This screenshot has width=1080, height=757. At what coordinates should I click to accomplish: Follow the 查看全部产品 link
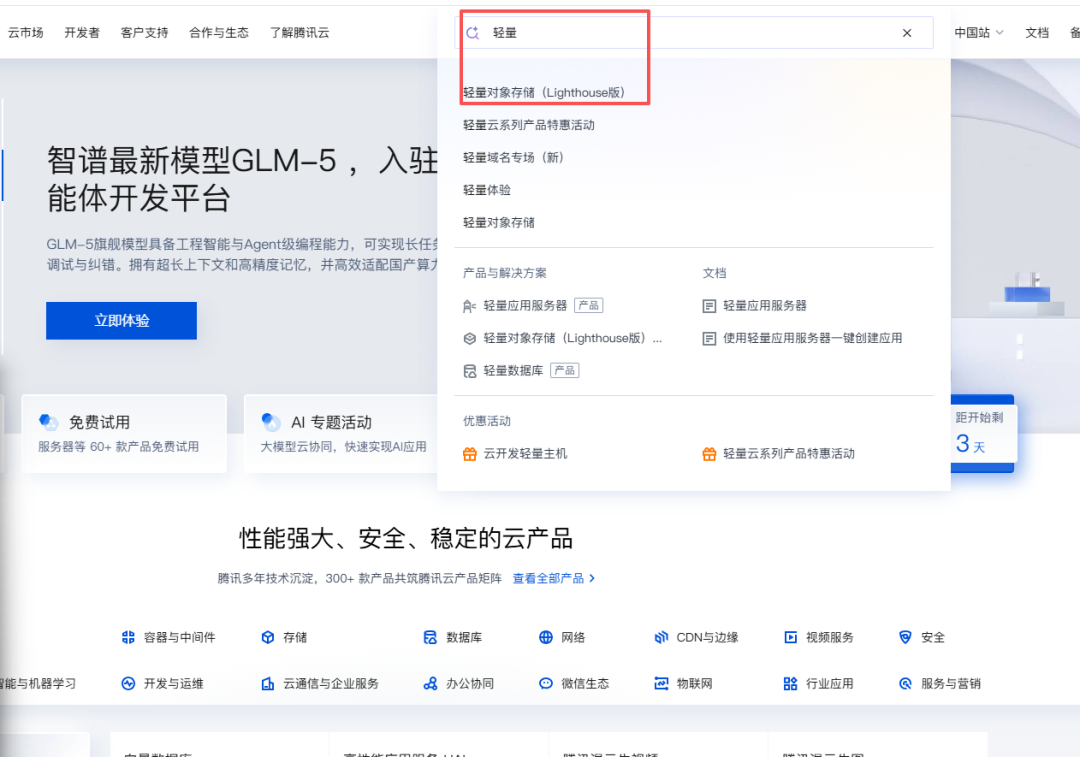click(x=554, y=578)
